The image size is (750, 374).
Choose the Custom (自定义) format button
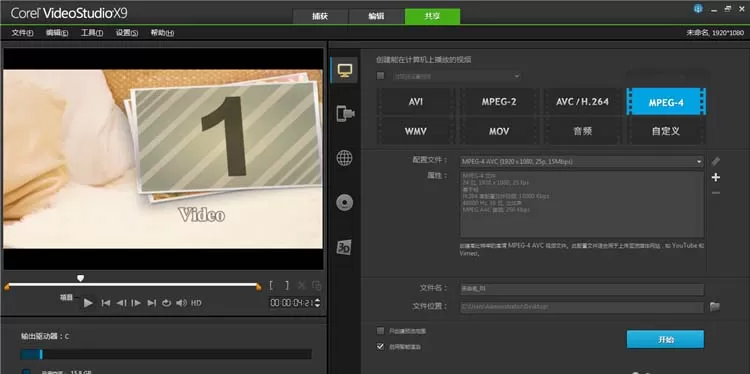click(666, 131)
